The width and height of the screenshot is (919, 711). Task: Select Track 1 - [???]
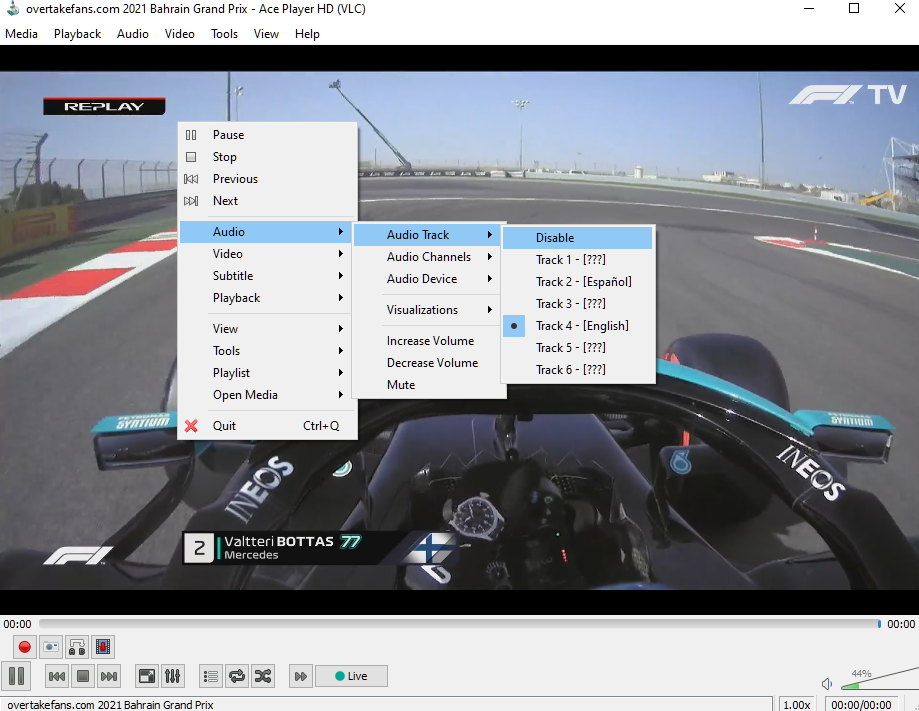click(577, 260)
